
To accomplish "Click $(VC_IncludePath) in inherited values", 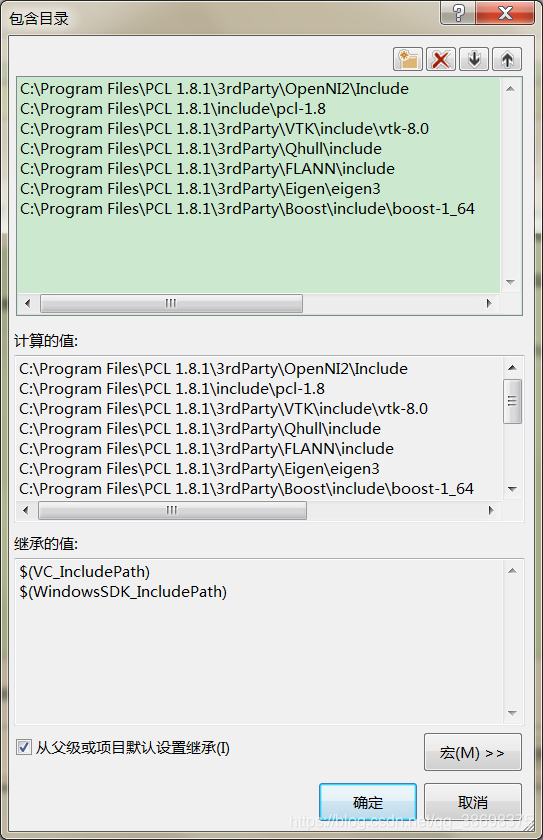I will [85, 572].
